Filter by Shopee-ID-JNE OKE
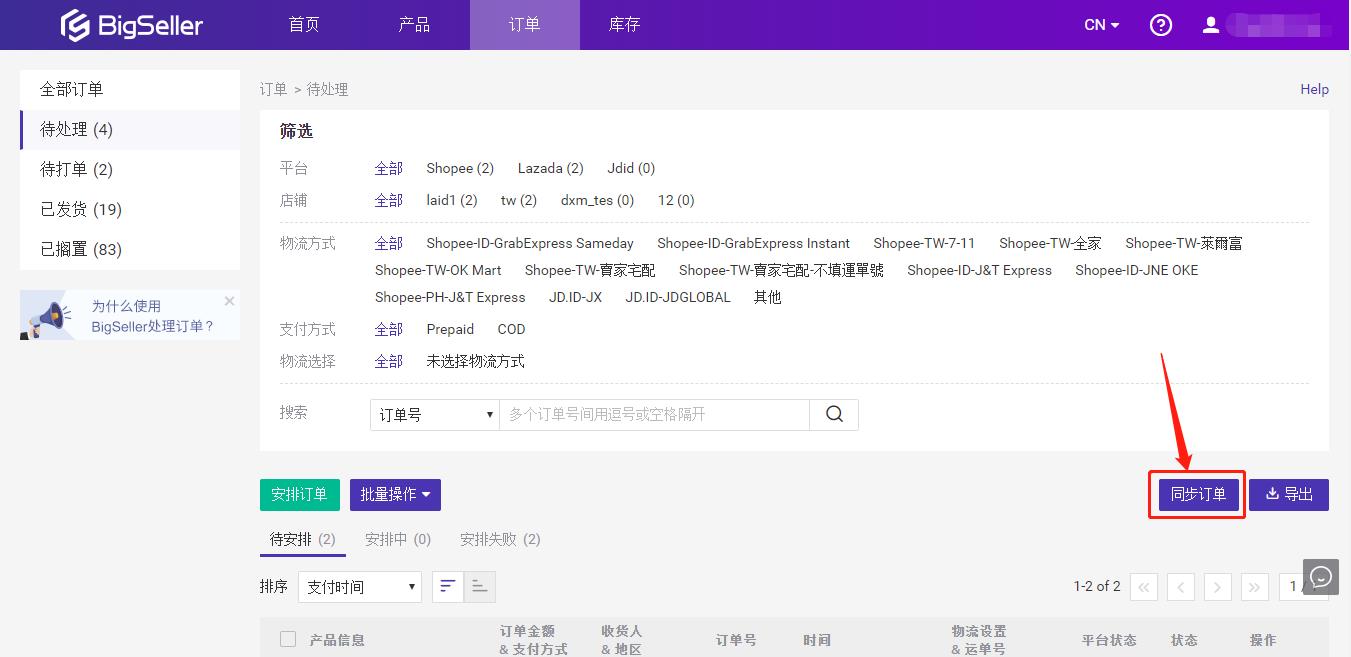 click(1136, 271)
